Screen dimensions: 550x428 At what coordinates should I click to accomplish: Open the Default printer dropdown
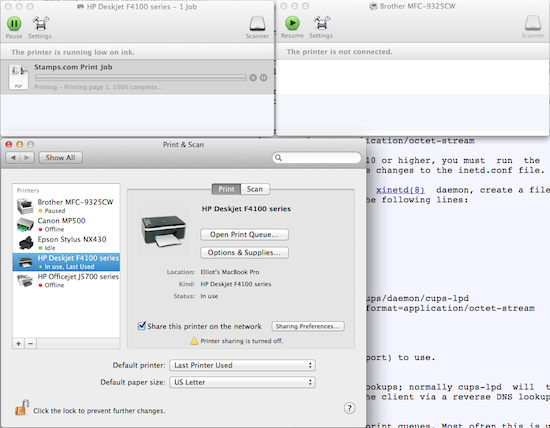click(x=242, y=365)
